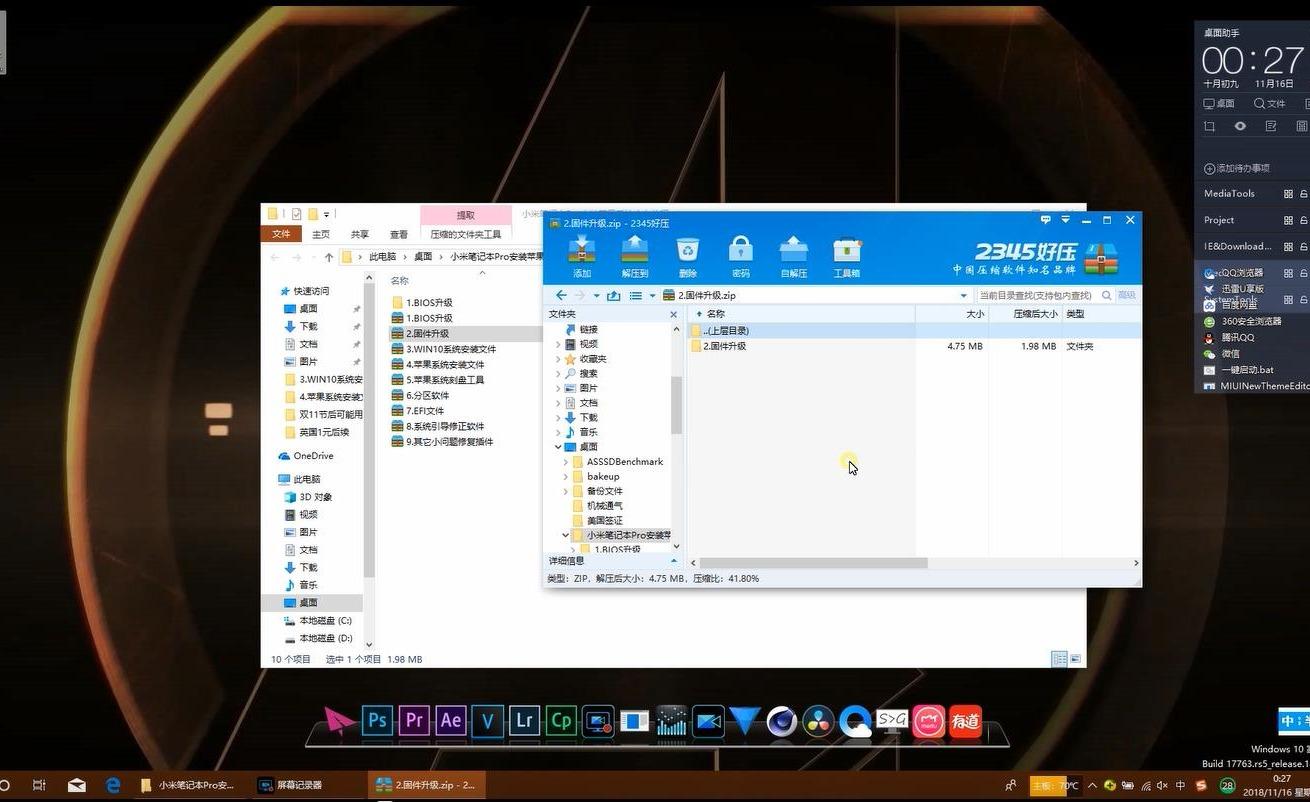Open the 2345好压 title bar menu dropdown
Image resolution: width=1310 pixels, height=802 pixels.
point(1066,220)
